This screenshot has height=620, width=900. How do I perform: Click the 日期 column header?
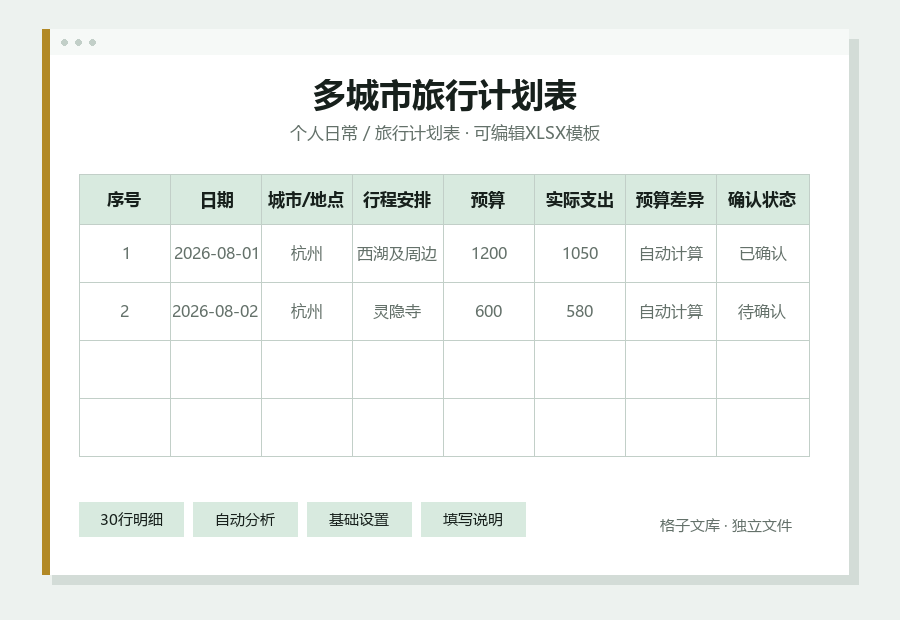216,200
